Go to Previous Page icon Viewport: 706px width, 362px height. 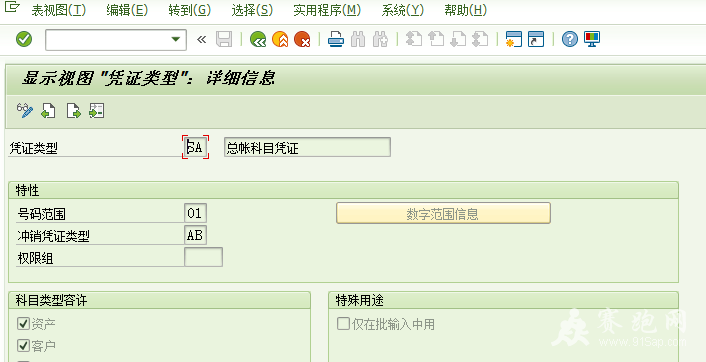click(x=436, y=40)
